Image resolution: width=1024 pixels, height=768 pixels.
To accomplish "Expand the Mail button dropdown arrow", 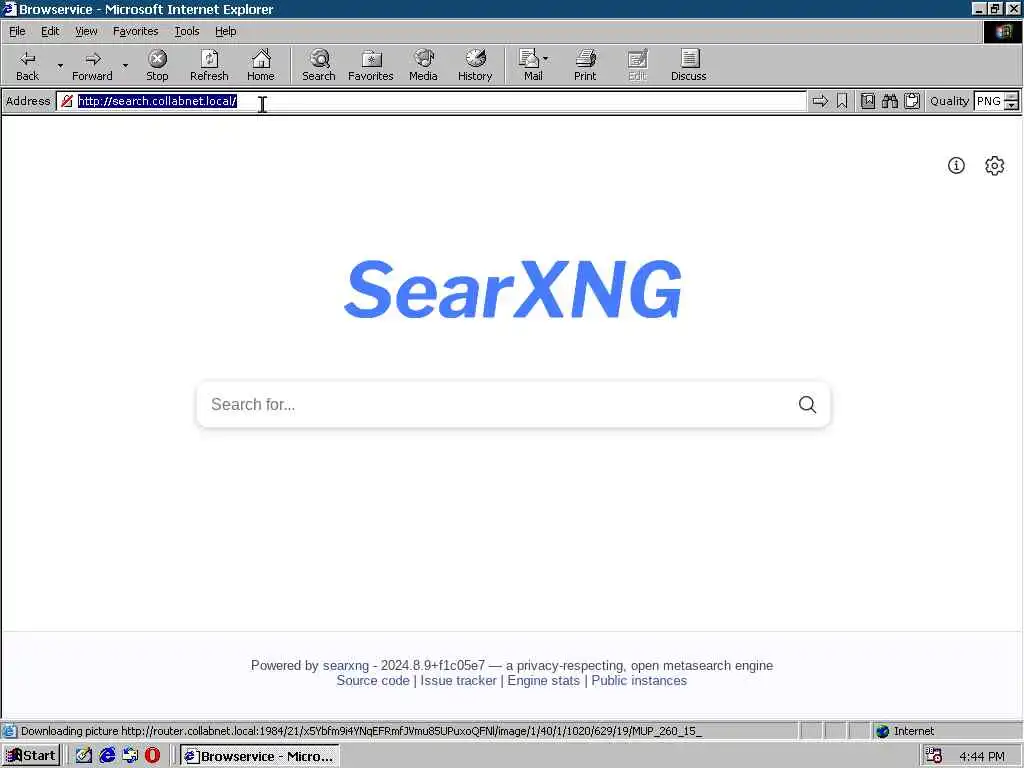I will tap(546, 59).
